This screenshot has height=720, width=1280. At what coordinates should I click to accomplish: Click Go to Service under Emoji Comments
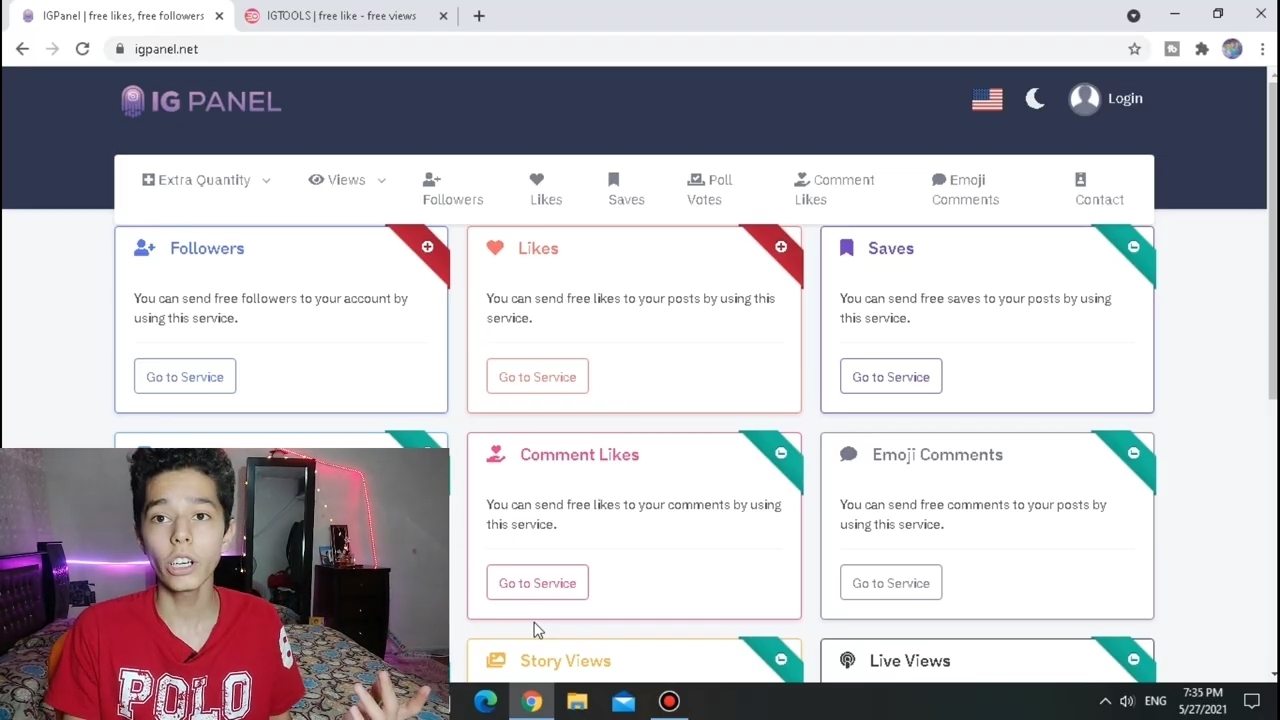point(890,583)
